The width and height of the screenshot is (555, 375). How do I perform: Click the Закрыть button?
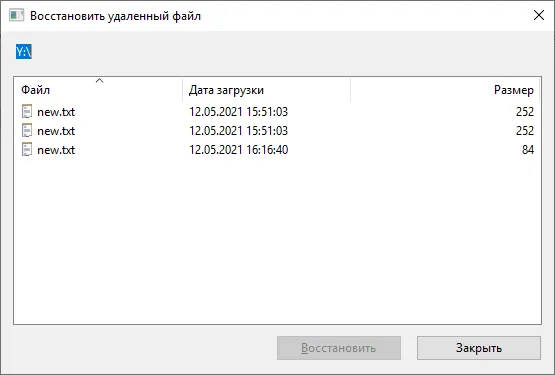[479, 348]
